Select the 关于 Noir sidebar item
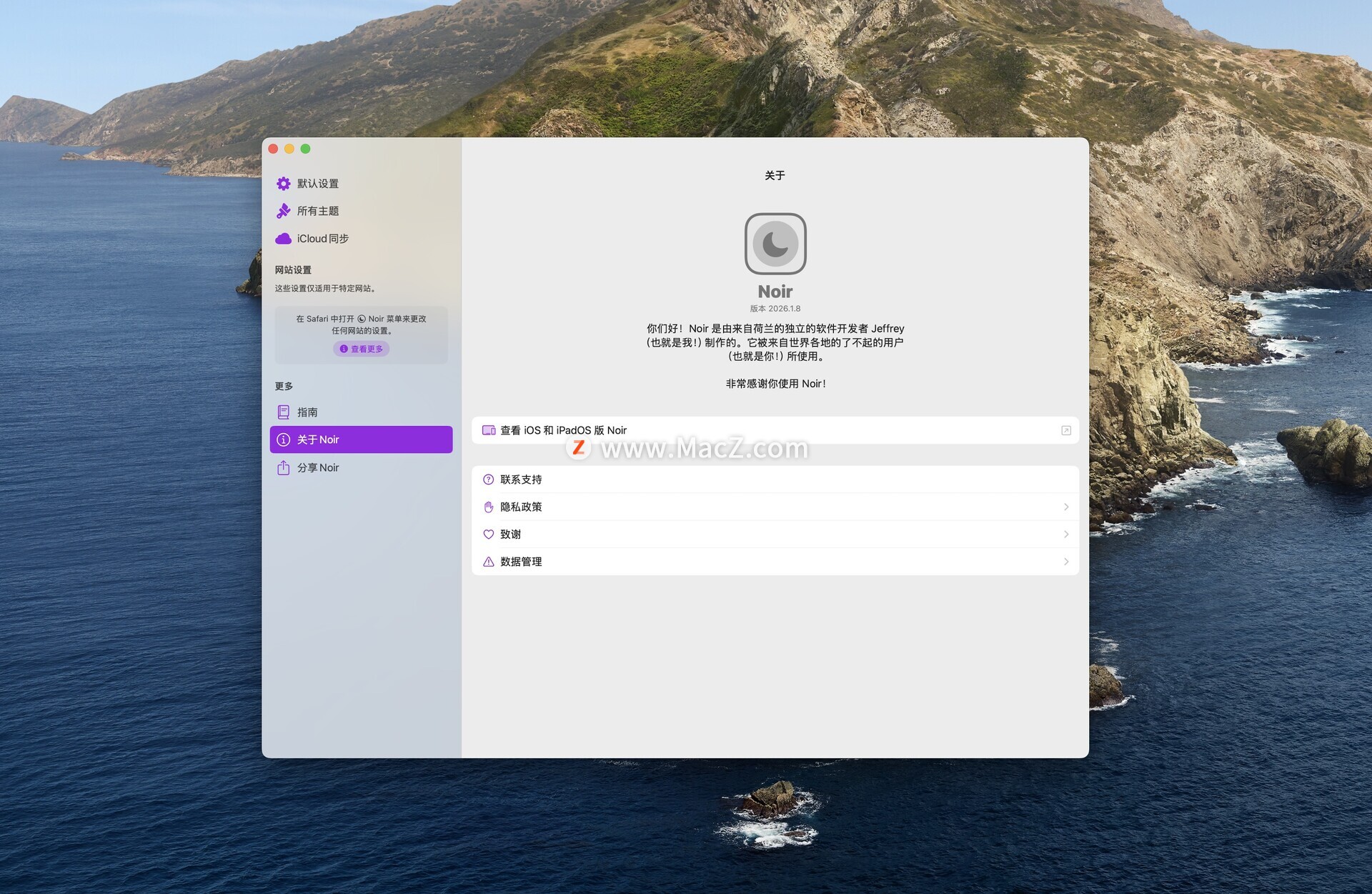The height and width of the screenshot is (894, 1372). point(361,439)
